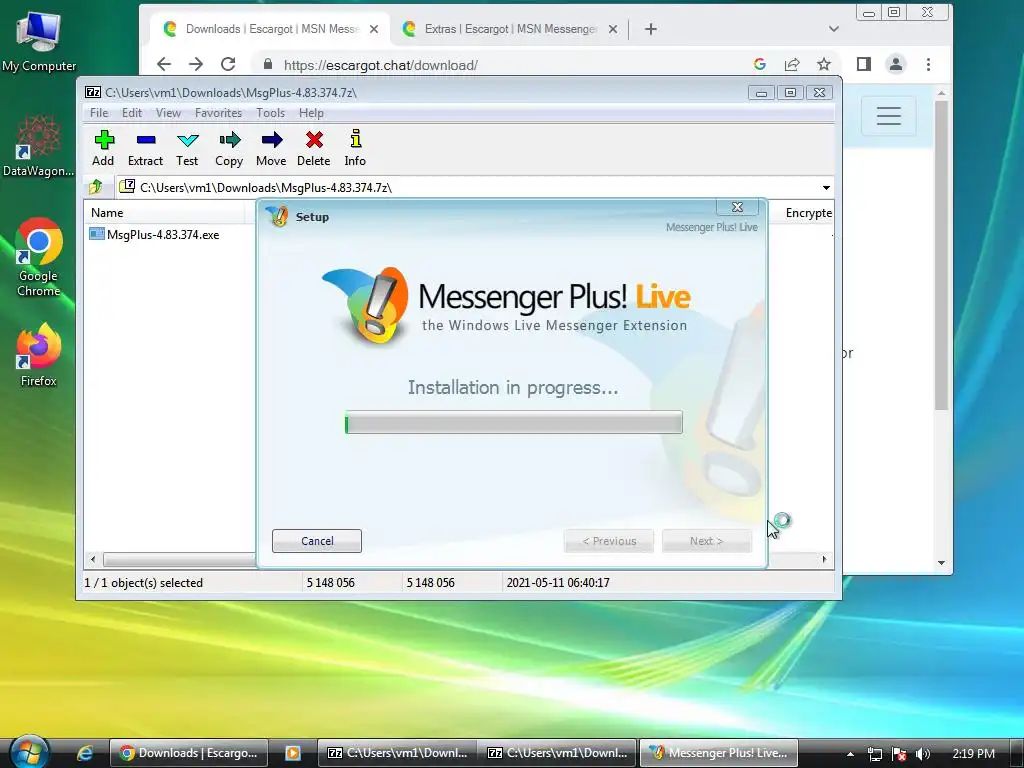
Task: Click the Google icon in Chrome address bar
Action: [760, 64]
